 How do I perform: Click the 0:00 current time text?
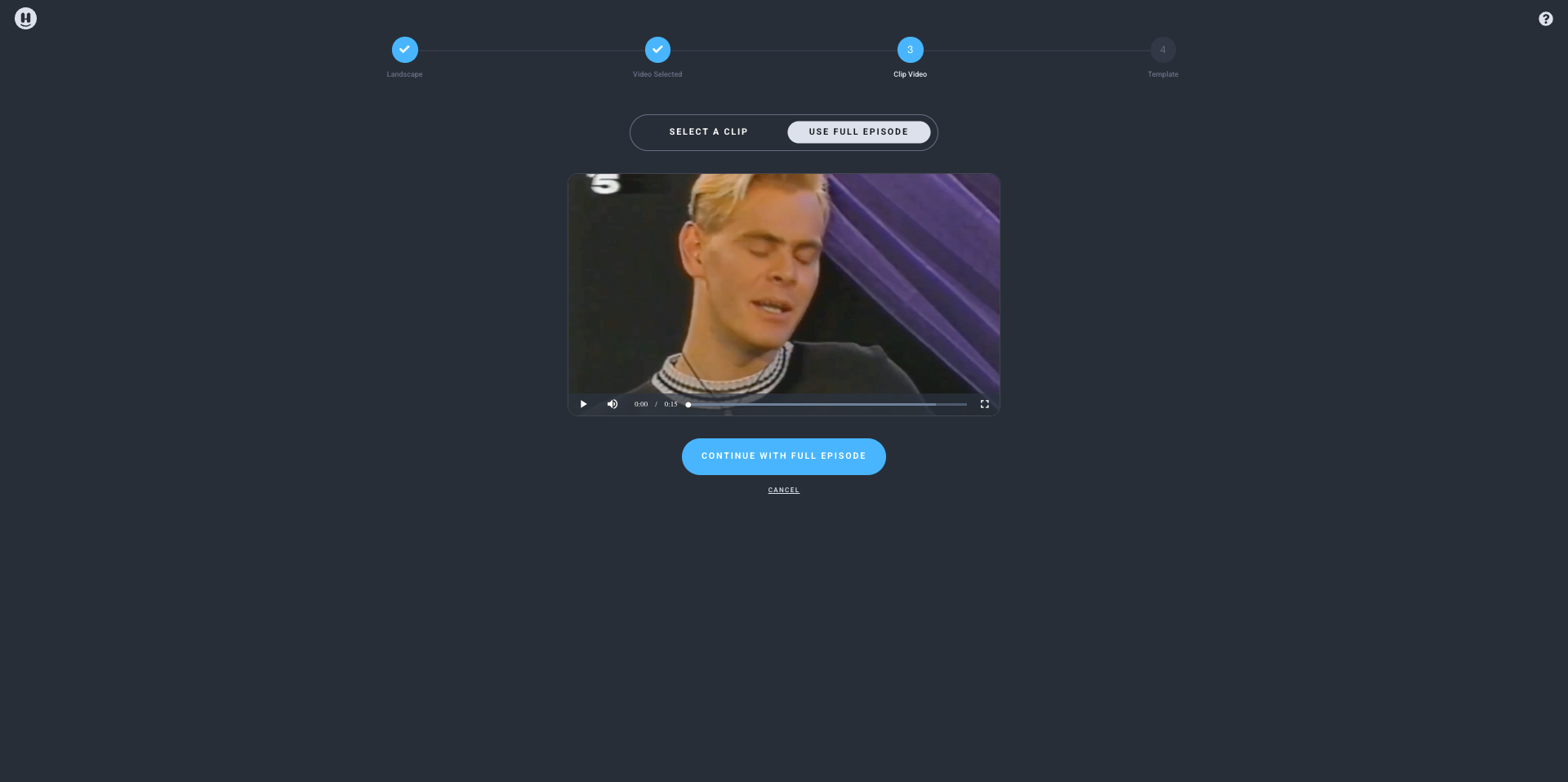click(641, 404)
